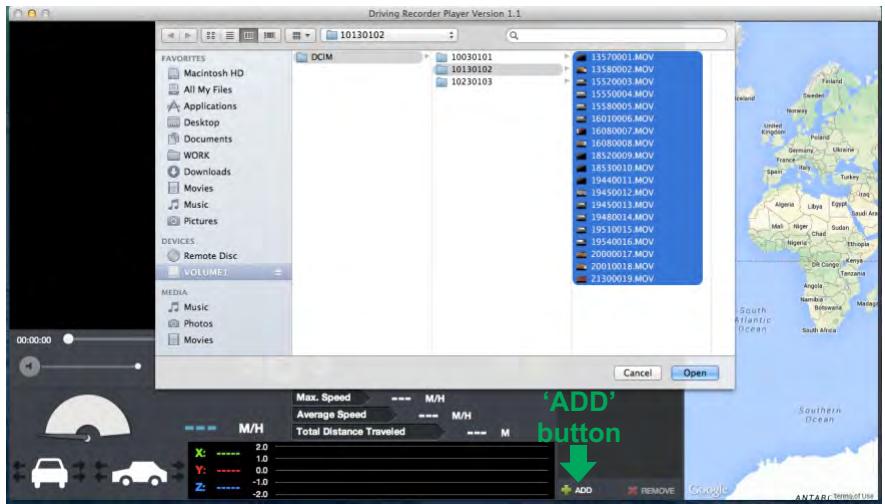Click the volume slider handle
Image resolution: width=885 pixels, height=504 pixels.
(138, 366)
